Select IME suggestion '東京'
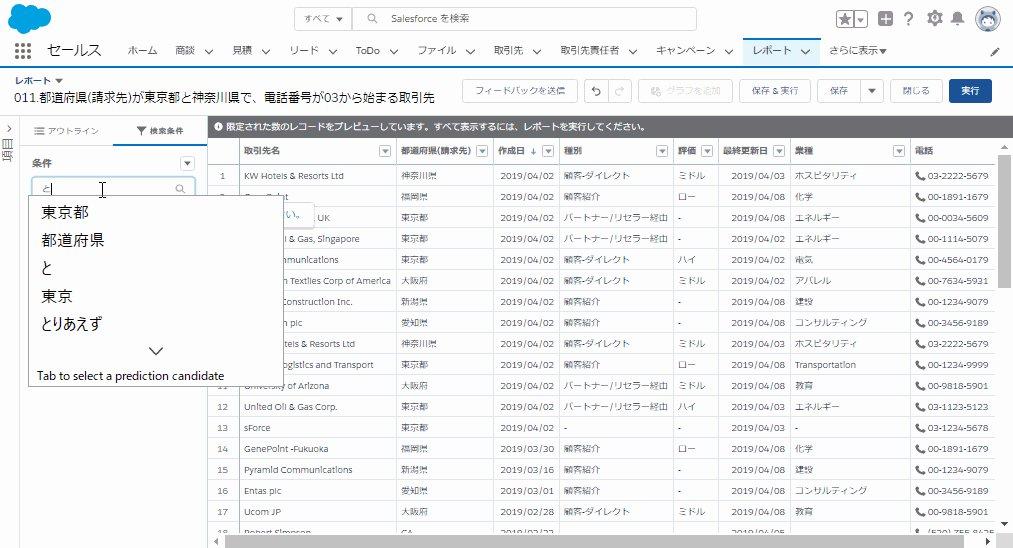 (57, 296)
